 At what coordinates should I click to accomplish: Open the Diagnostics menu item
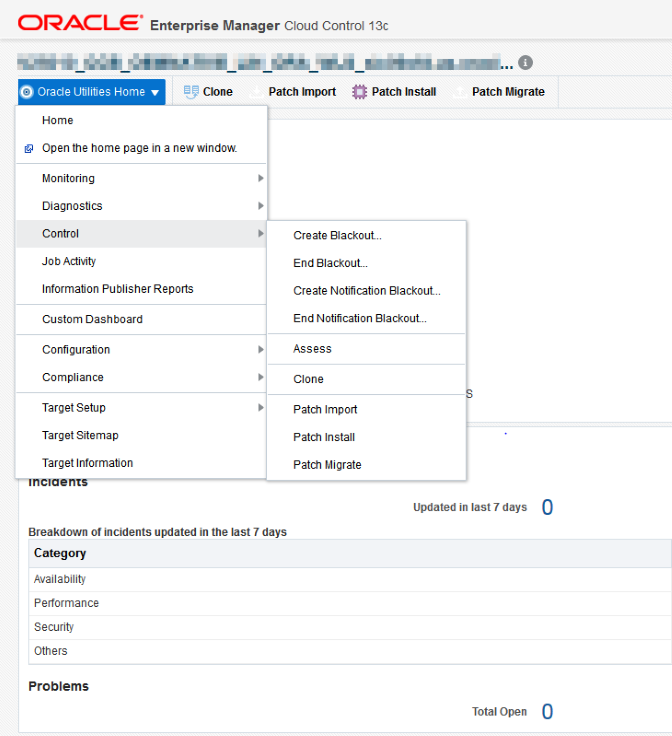point(141,206)
